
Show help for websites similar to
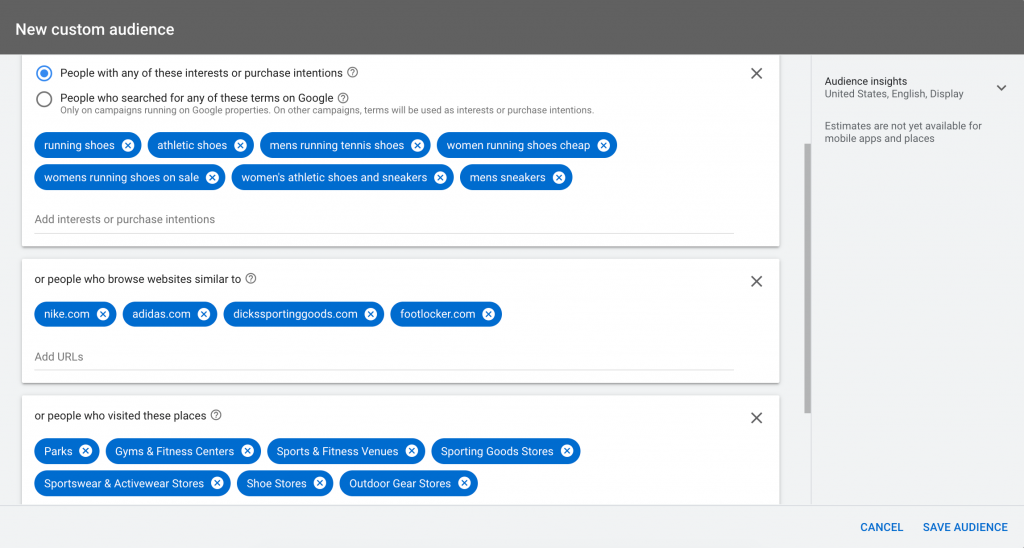[x=251, y=279]
